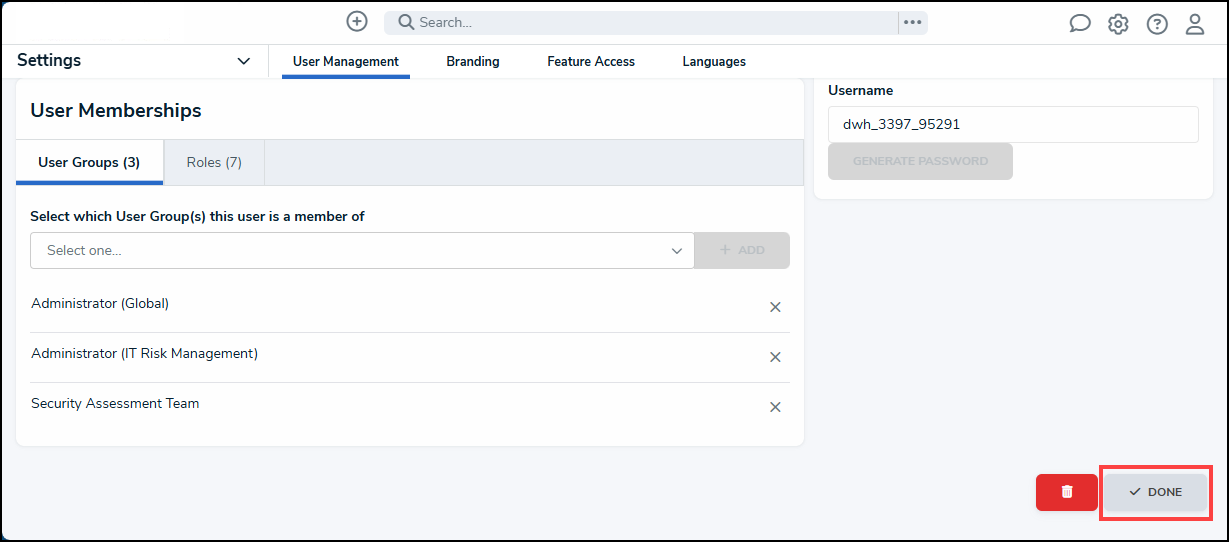The image size is (1229, 542).
Task: Open the search options ellipsis
Action: pyautogui.click(x=912, y=22)
